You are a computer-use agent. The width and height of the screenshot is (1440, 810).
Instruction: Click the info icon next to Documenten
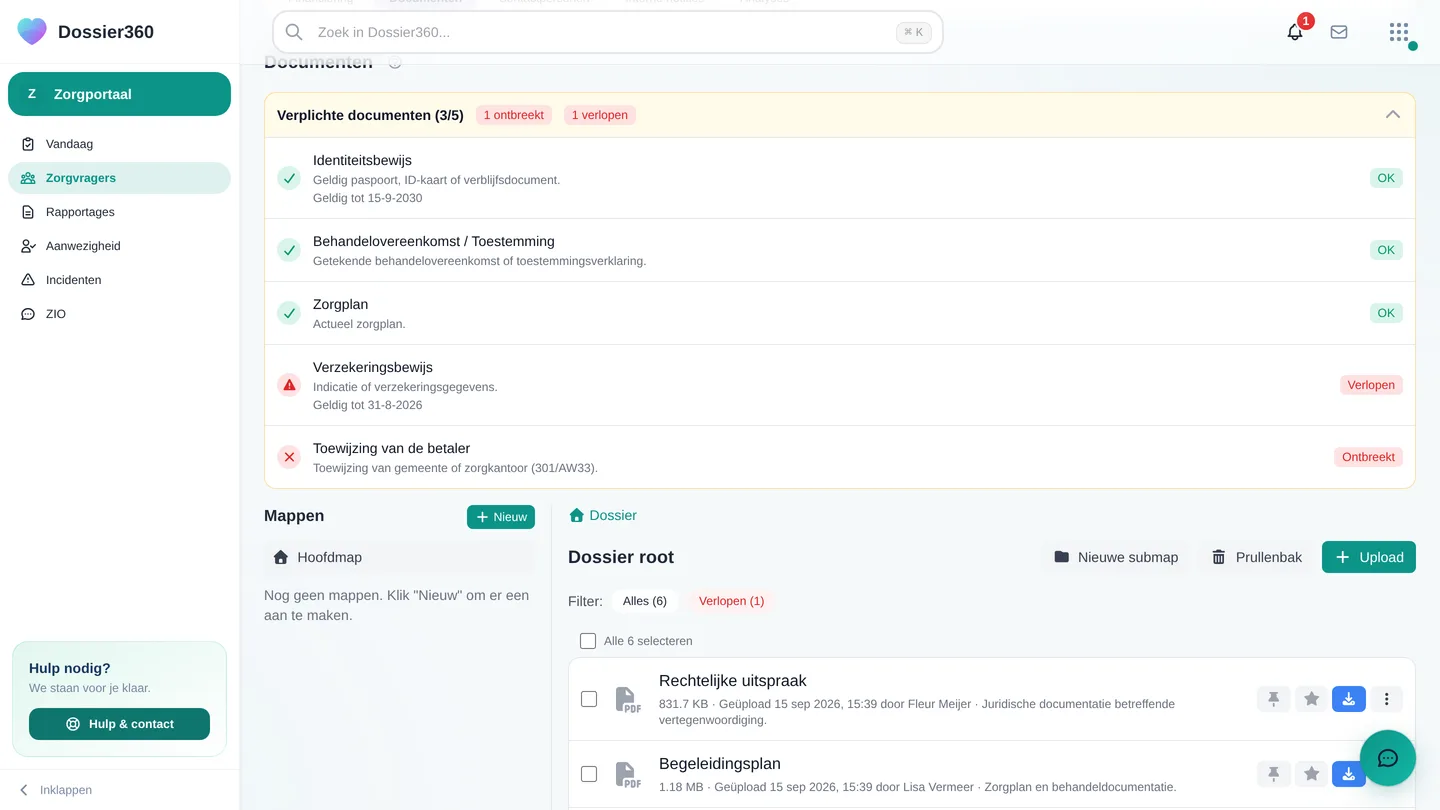point(395,62)
